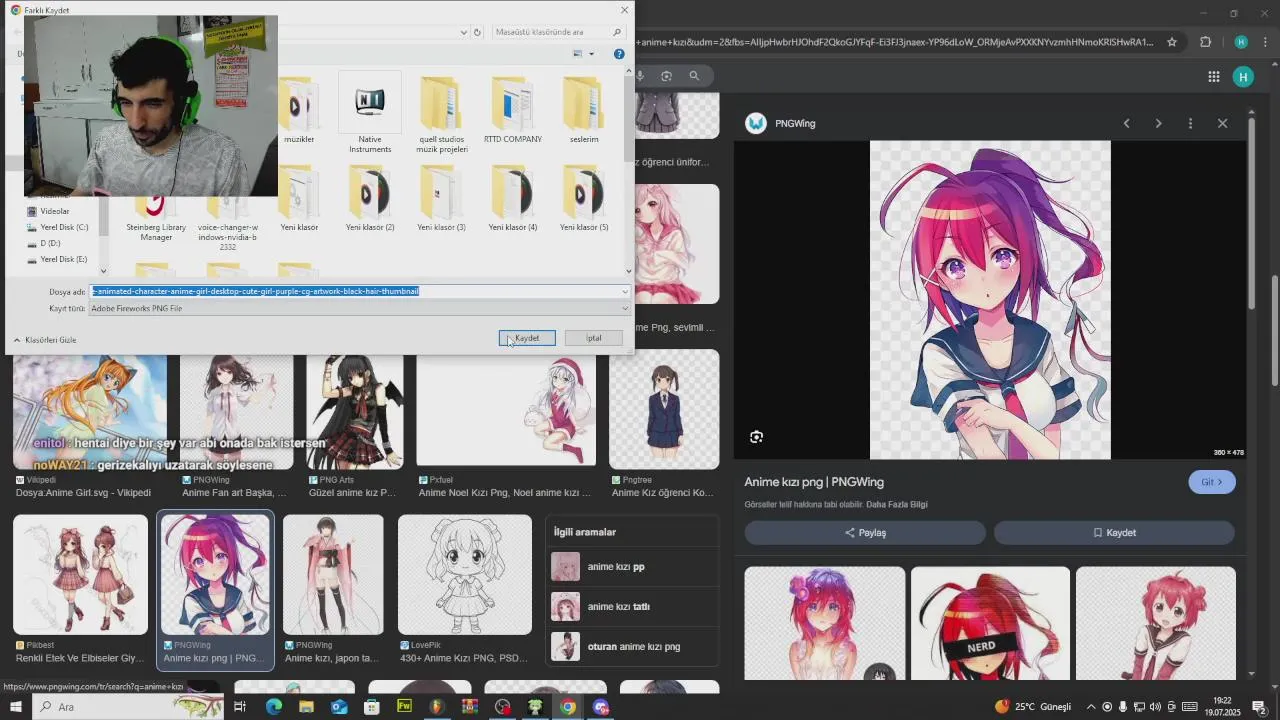Cancel the save dialog with İptal

click(593, 338)
